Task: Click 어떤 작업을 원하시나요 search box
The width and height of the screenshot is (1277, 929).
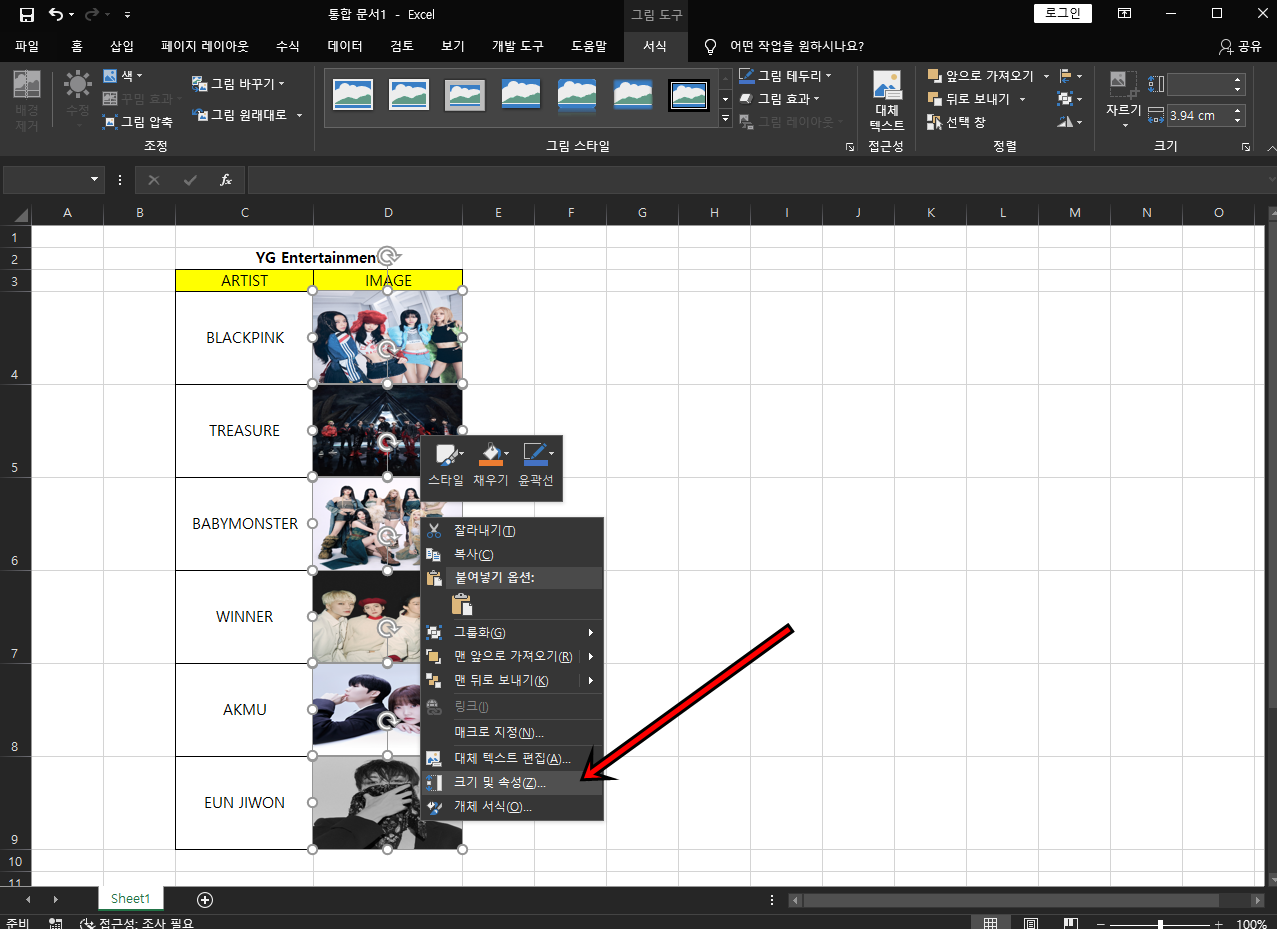Action: coord(797,46)
